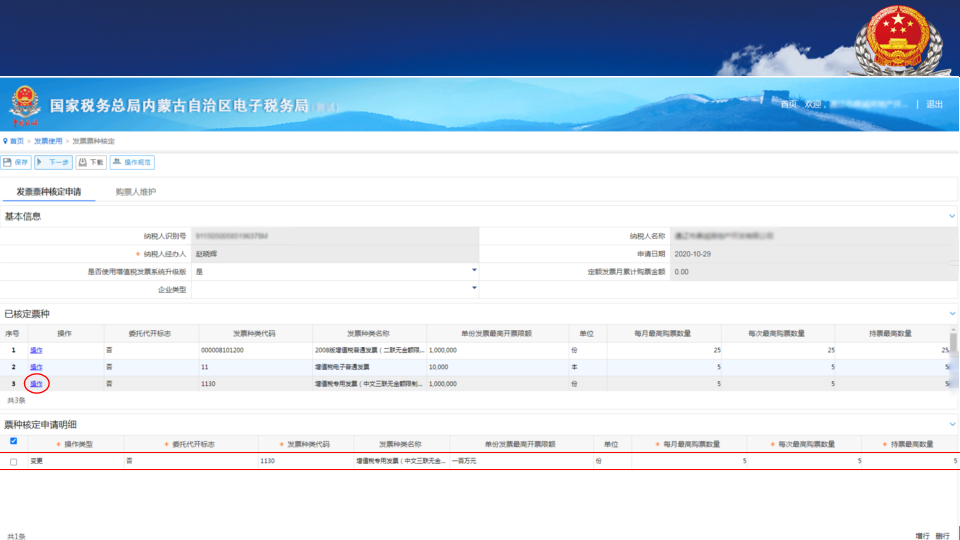Screen dimensions: 960x540
Task: Open 发票使用 breadcrumb link
Action: coord(48,141)
